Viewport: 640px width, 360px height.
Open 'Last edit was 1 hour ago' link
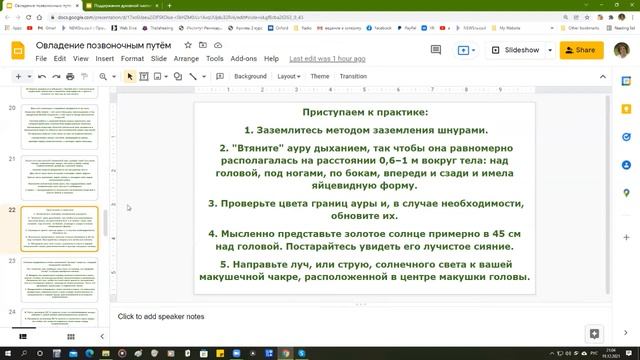(327, 59)
